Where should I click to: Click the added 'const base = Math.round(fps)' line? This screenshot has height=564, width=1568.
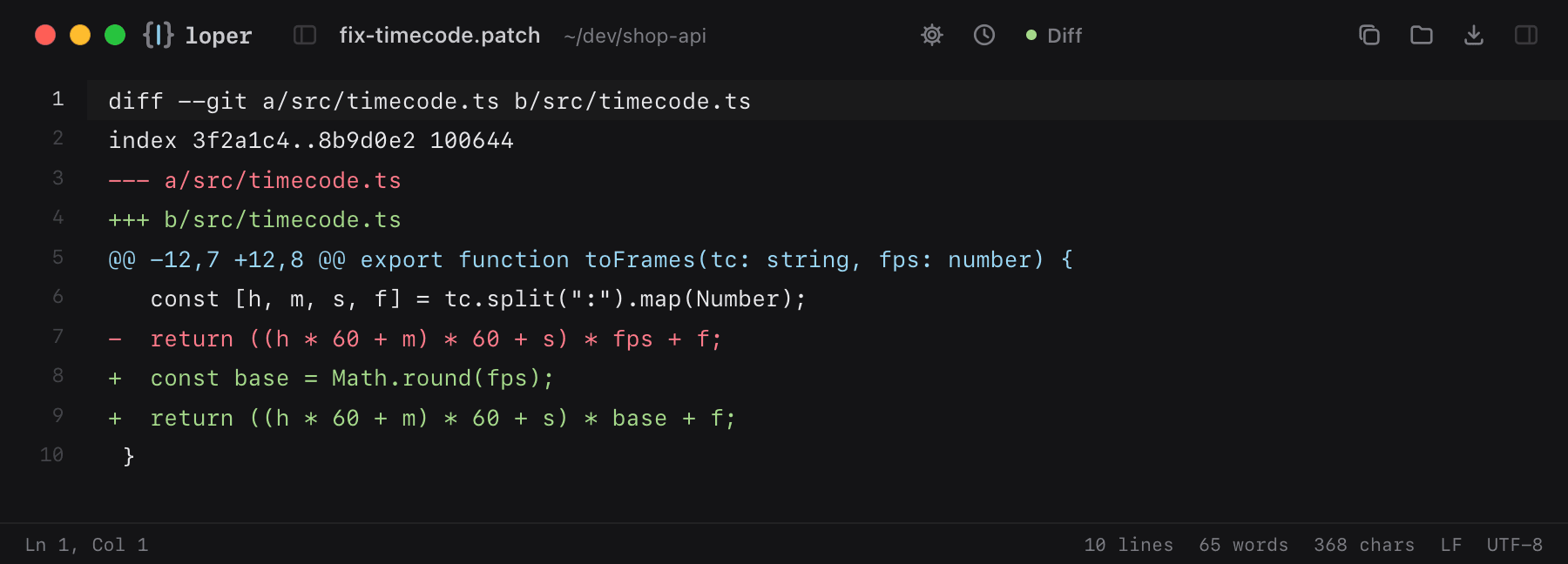[331, 378]
